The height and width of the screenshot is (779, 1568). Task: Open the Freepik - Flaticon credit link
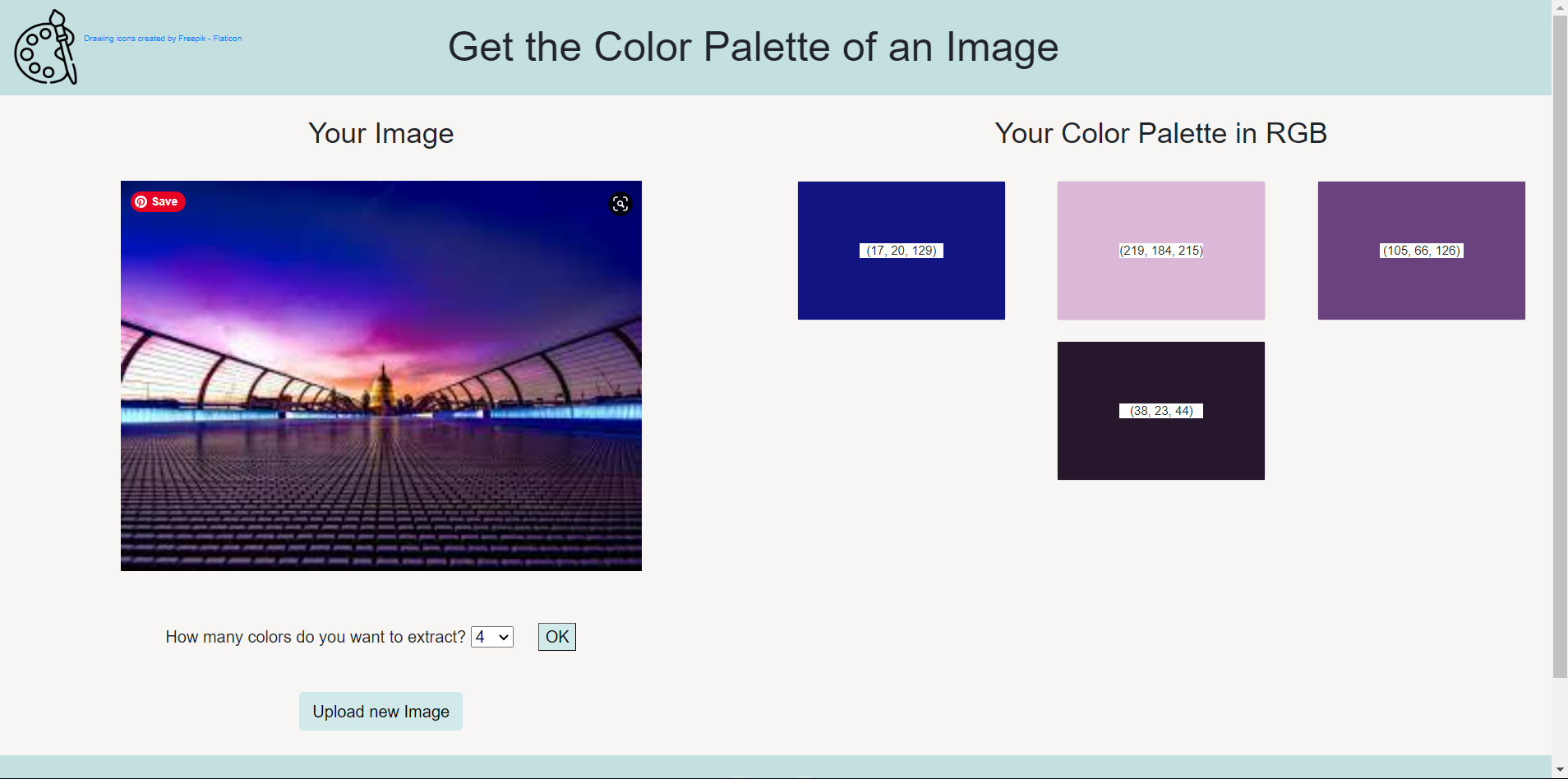[163, 38]
